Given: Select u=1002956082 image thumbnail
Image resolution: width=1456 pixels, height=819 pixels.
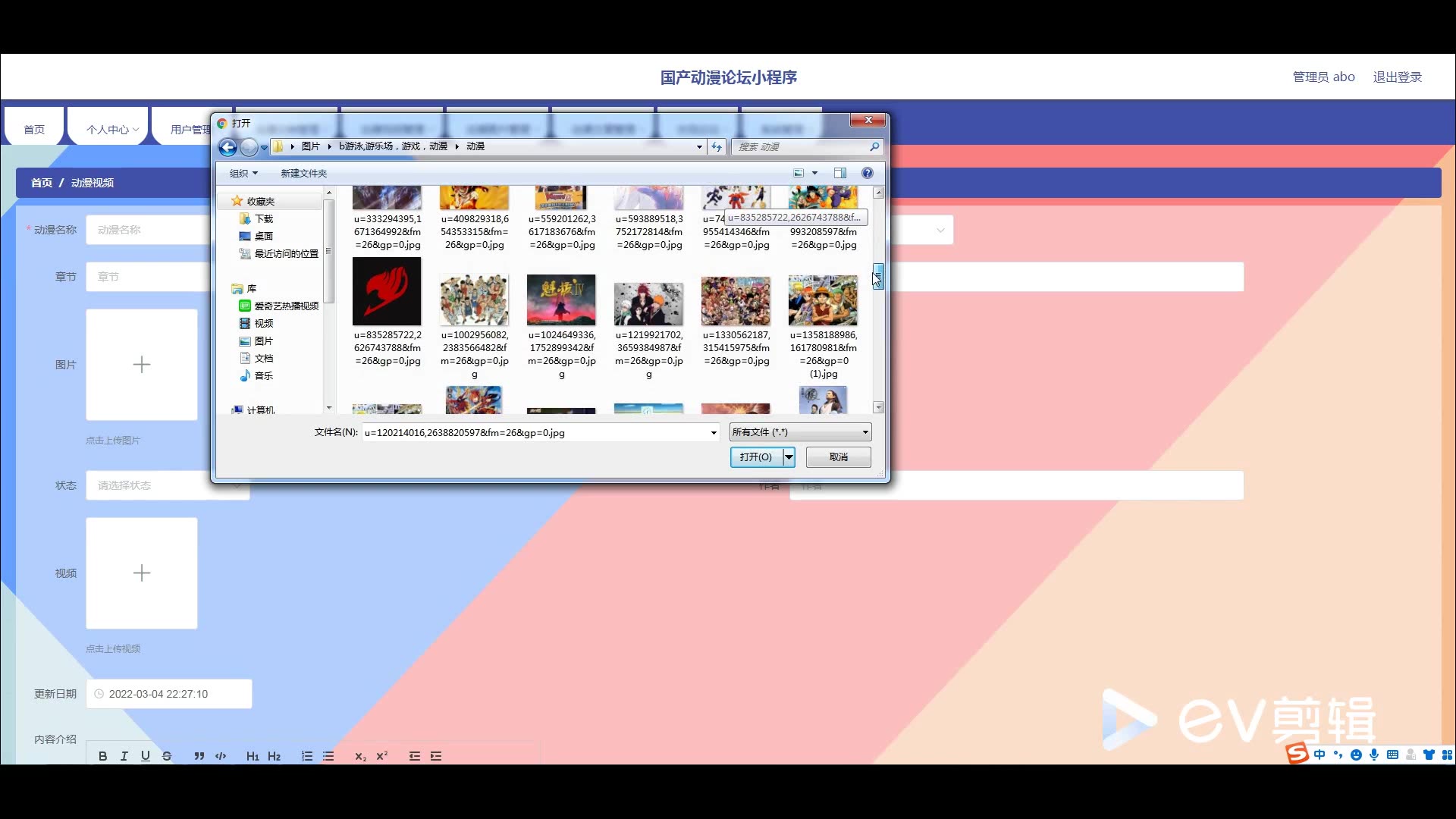Looking at the screenshot, I should (x=474, y=300).
